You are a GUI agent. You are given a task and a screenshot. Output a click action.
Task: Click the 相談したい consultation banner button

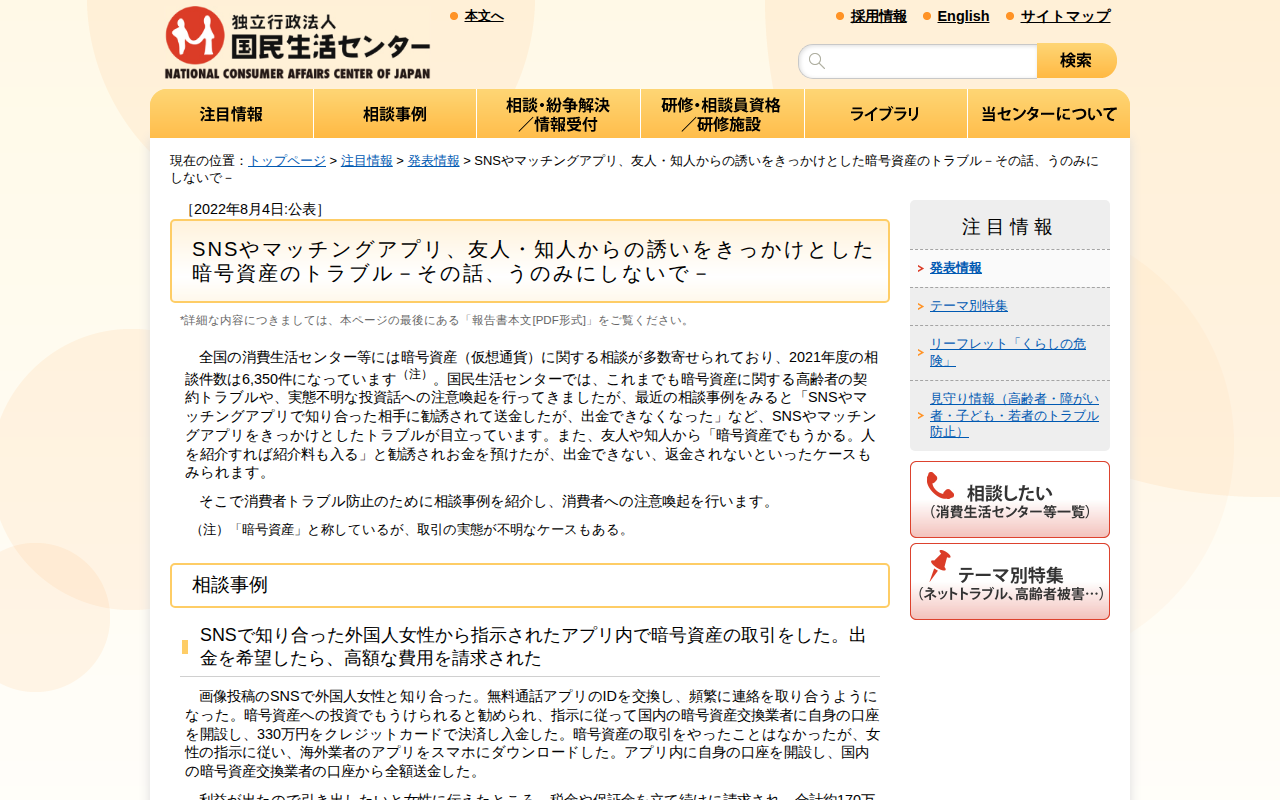tap(1010, 500)
